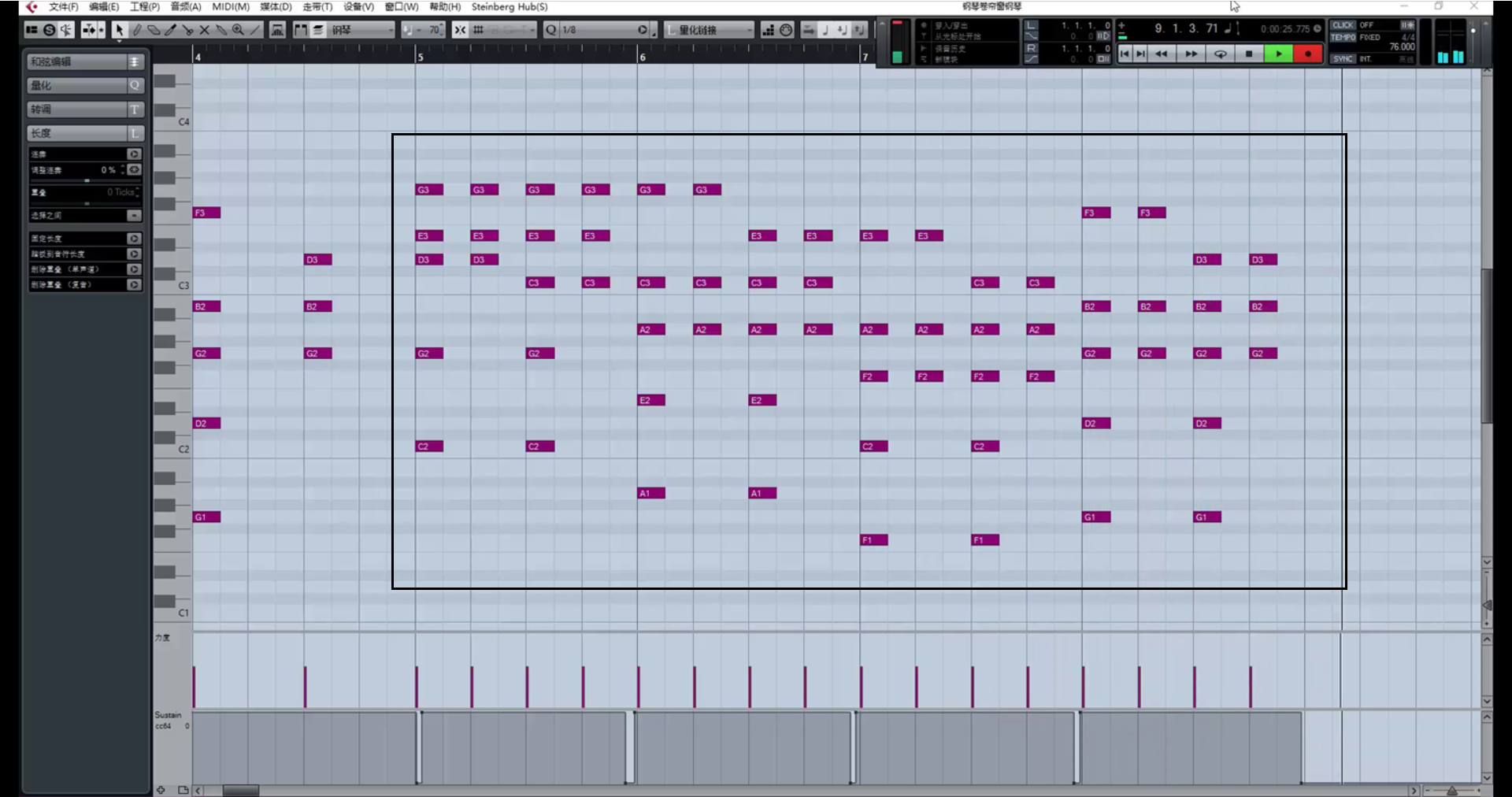Viewport: 1512px width, 797px height.
Task: Toggle TEMPO track button
Action: (x=1343, y=37)
